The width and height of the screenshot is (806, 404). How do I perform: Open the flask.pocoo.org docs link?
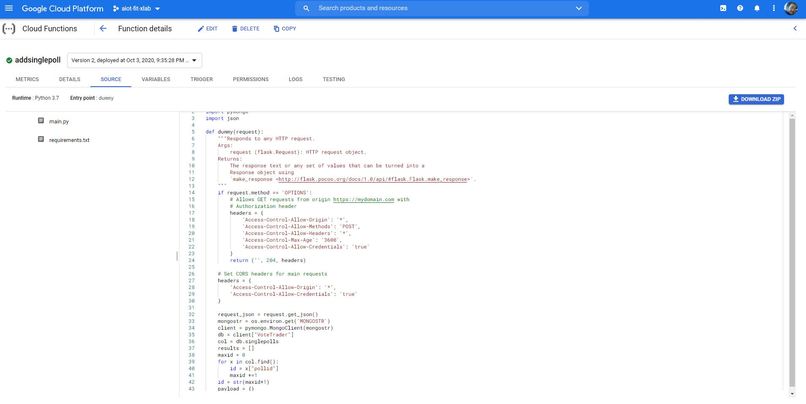373,179
